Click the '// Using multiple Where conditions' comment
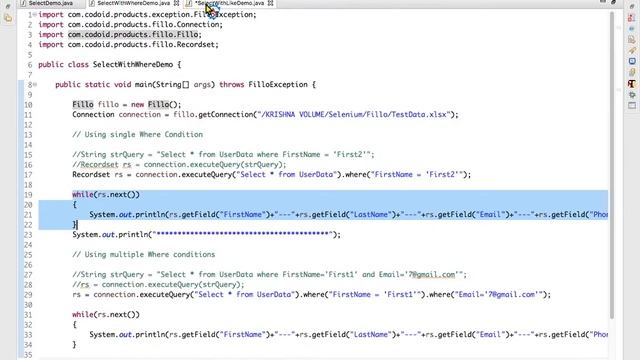This screenshot has height=360, width=640. coord(144,255)
